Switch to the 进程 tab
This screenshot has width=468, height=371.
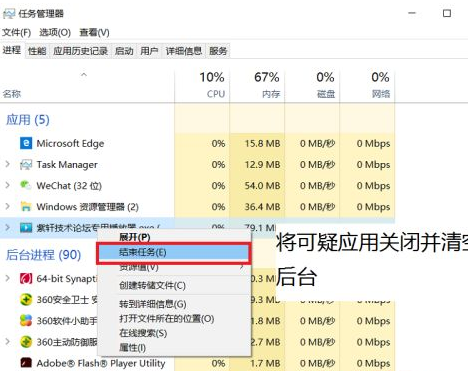pyautogui.click(x=12, y=50)
